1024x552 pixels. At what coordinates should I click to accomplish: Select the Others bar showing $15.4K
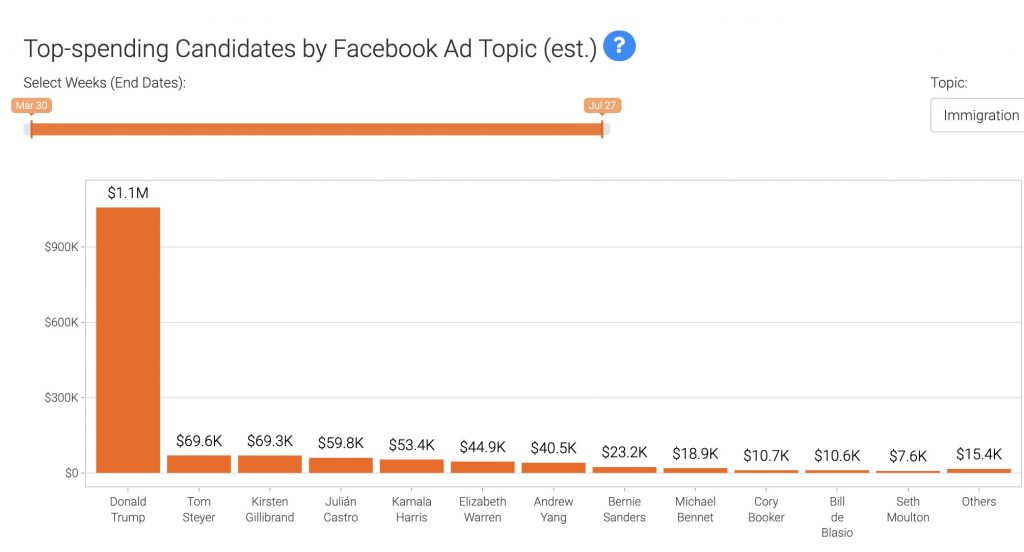pos(979,470)
